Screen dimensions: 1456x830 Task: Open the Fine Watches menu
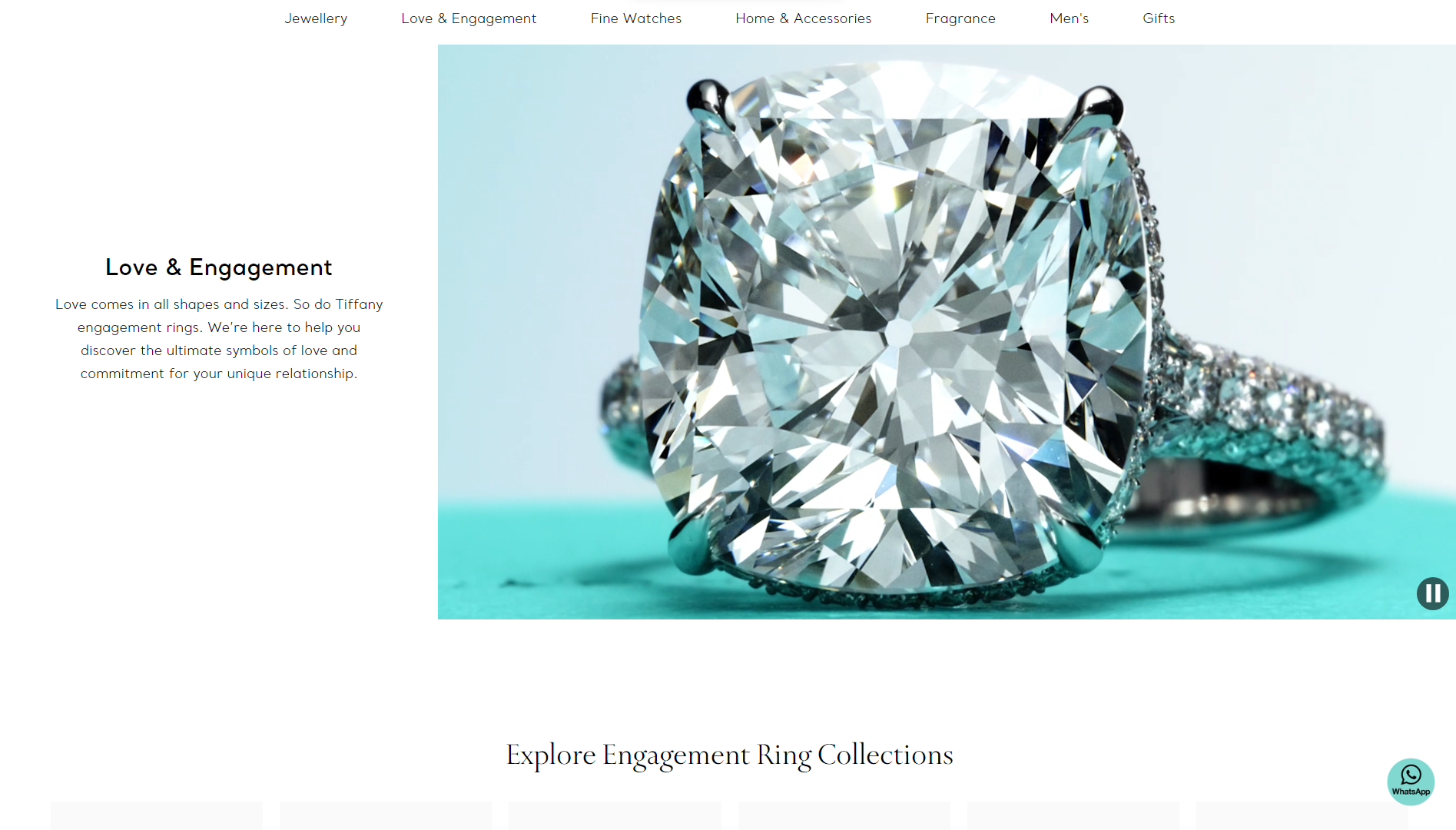(636, 18)
